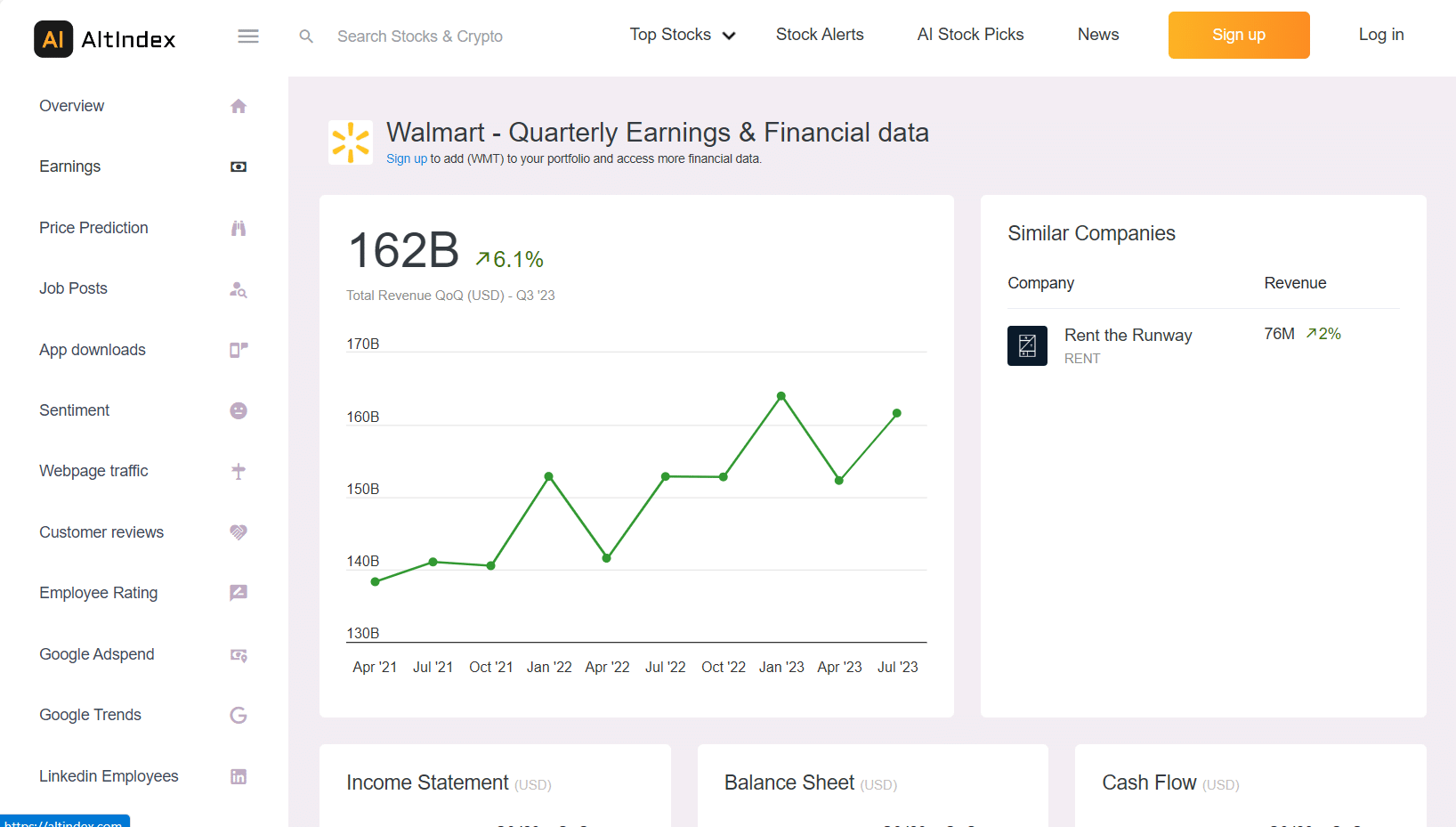Open the Top Stocks dropdown
The image size is (1456, 827).
[683, 35]
